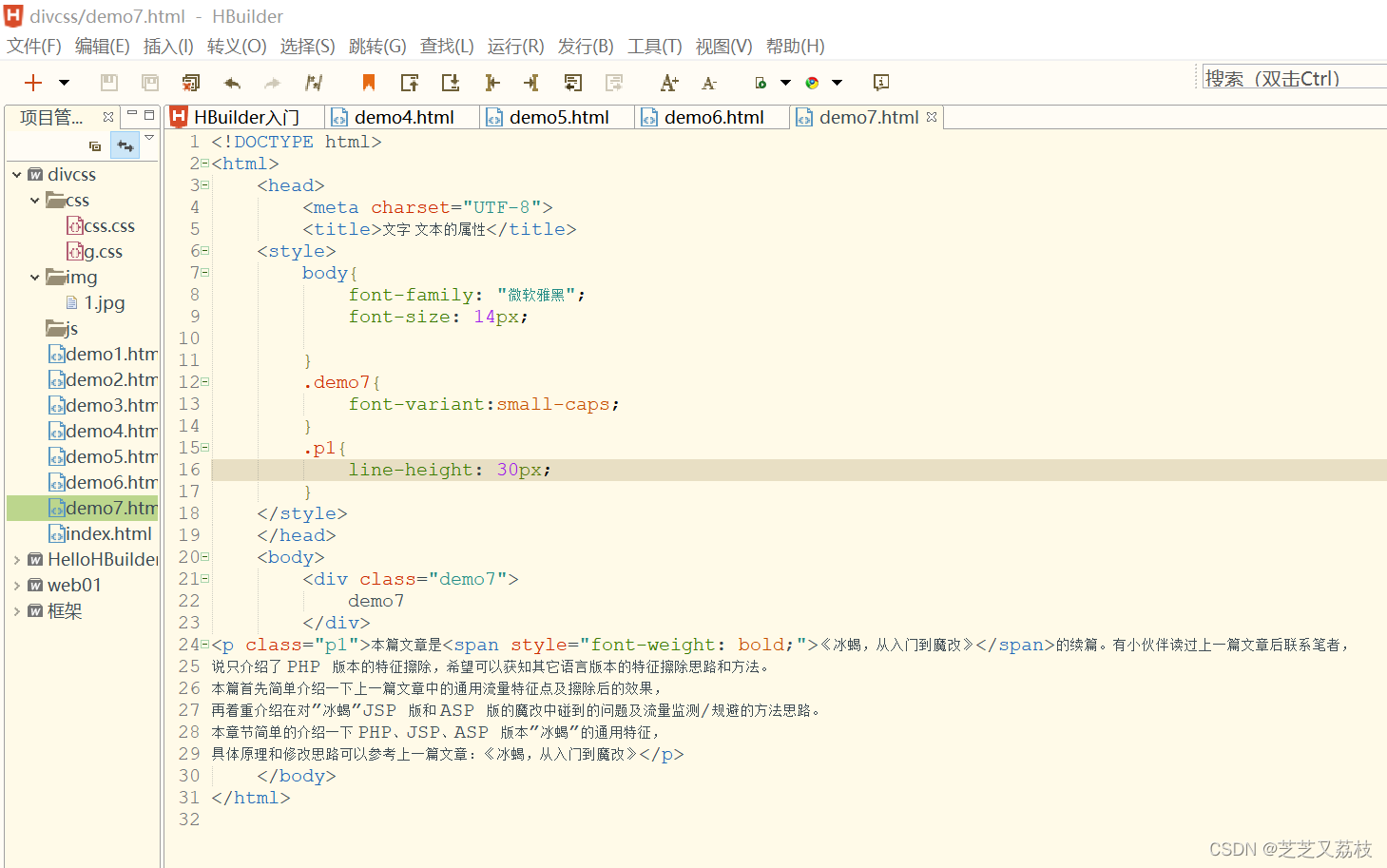Fold the body tag at line 20
The width and height of the screenshot is (1387, 868).
point(204,557)
